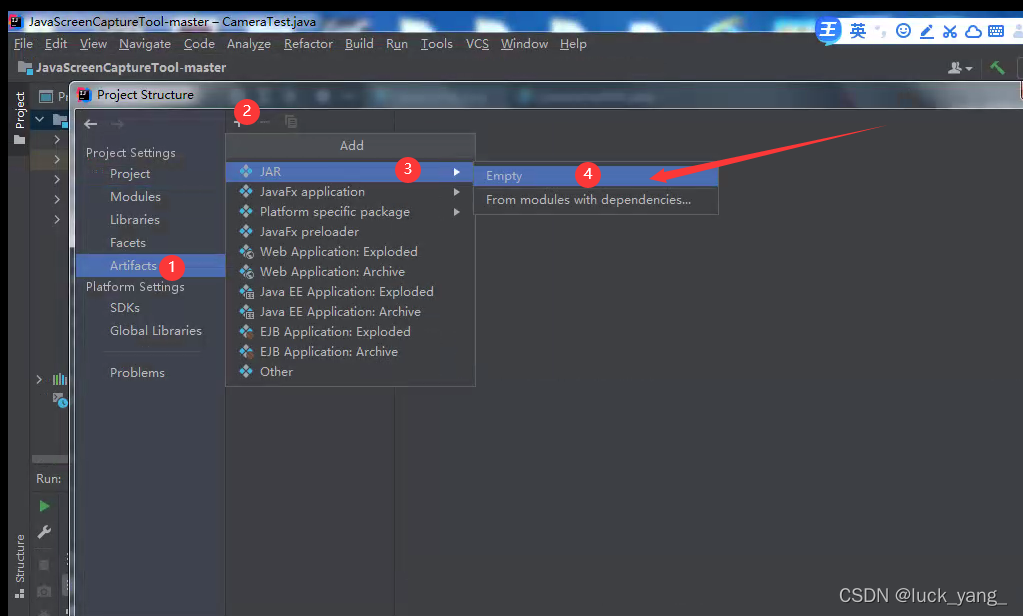Open the Tools menu
Screen dimensions: 1023x616
436,44
